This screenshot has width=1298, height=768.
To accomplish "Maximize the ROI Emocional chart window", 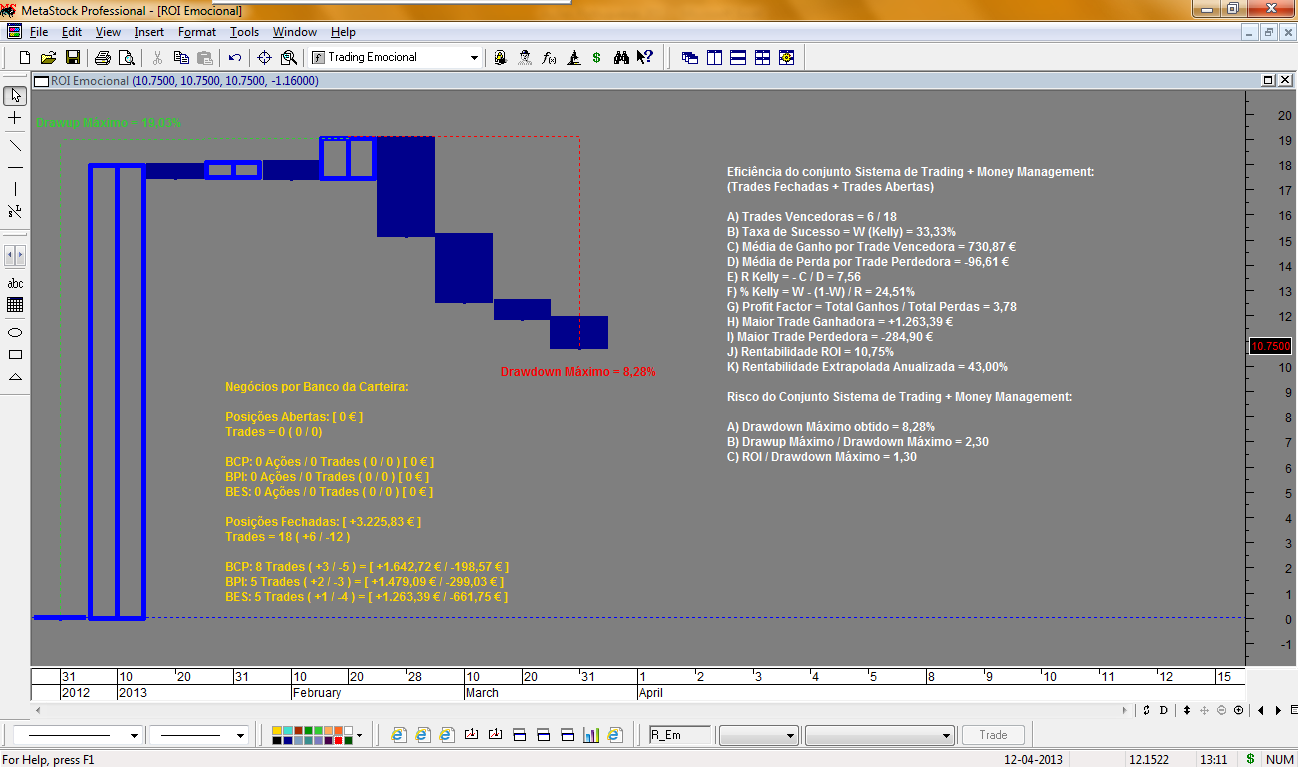I will 1268,80.
